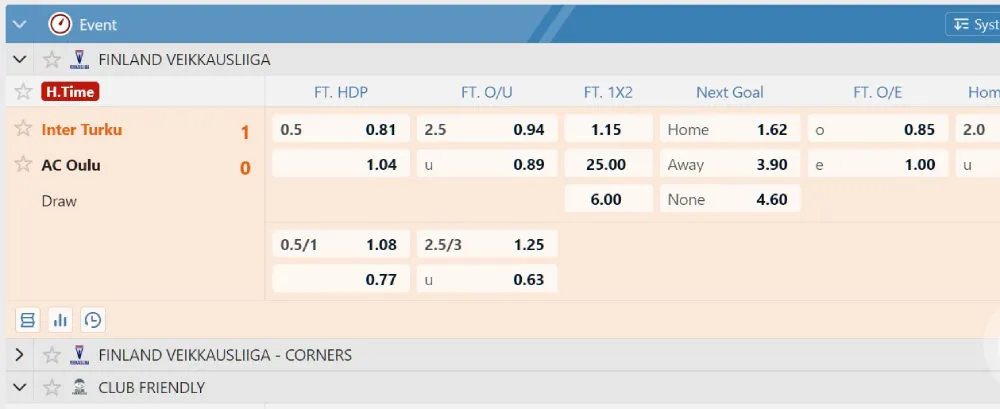This screenshot has width=1000, height=409.
Task: Click the clock history icon under the match
Action: click(93, 320)
